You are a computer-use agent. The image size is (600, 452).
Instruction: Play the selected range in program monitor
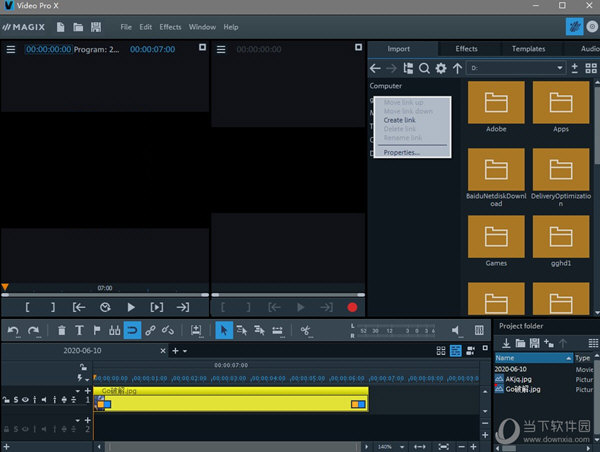click(157, 307)
